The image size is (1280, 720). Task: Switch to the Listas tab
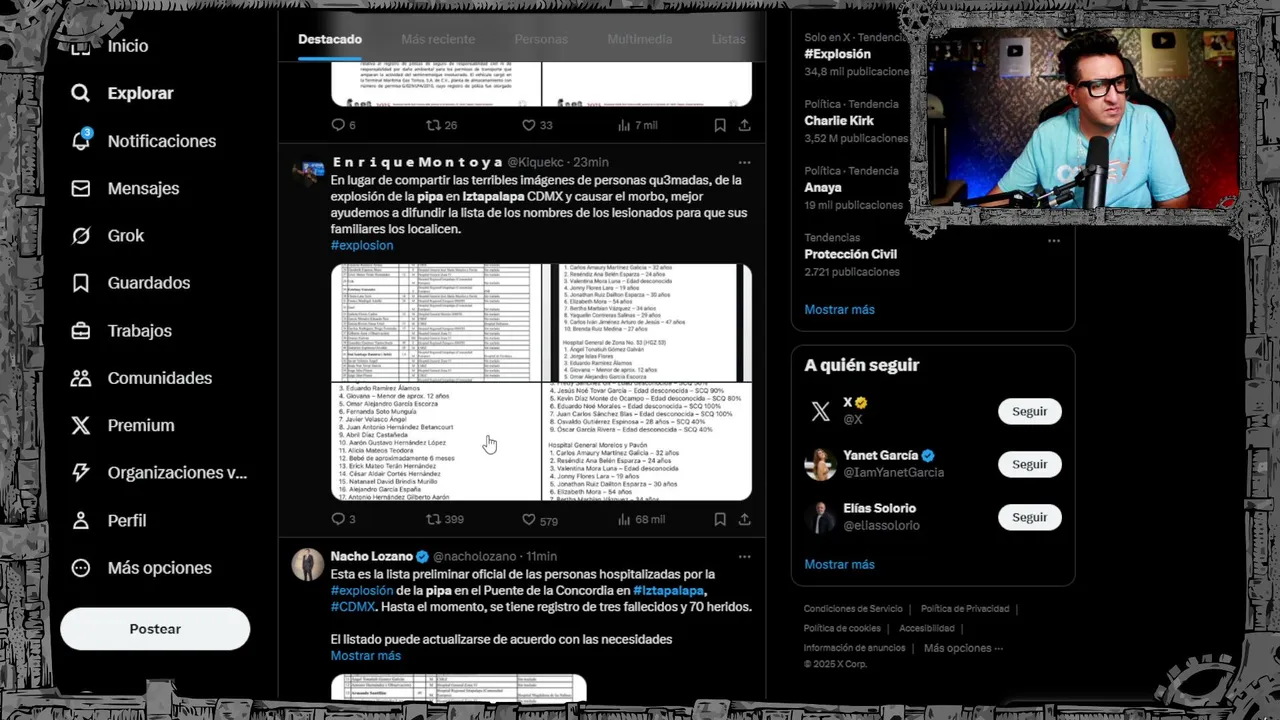click(x=728, y=39)
